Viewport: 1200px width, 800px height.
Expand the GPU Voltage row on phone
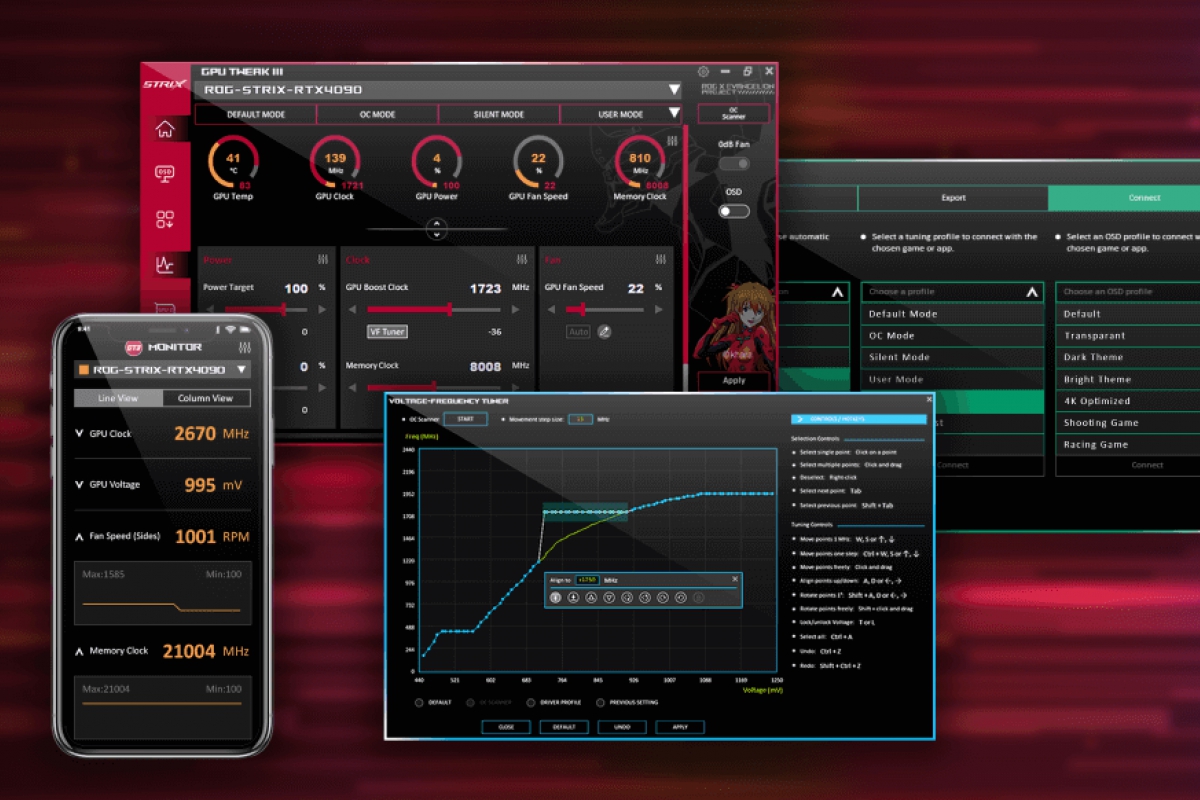[80, 485]
